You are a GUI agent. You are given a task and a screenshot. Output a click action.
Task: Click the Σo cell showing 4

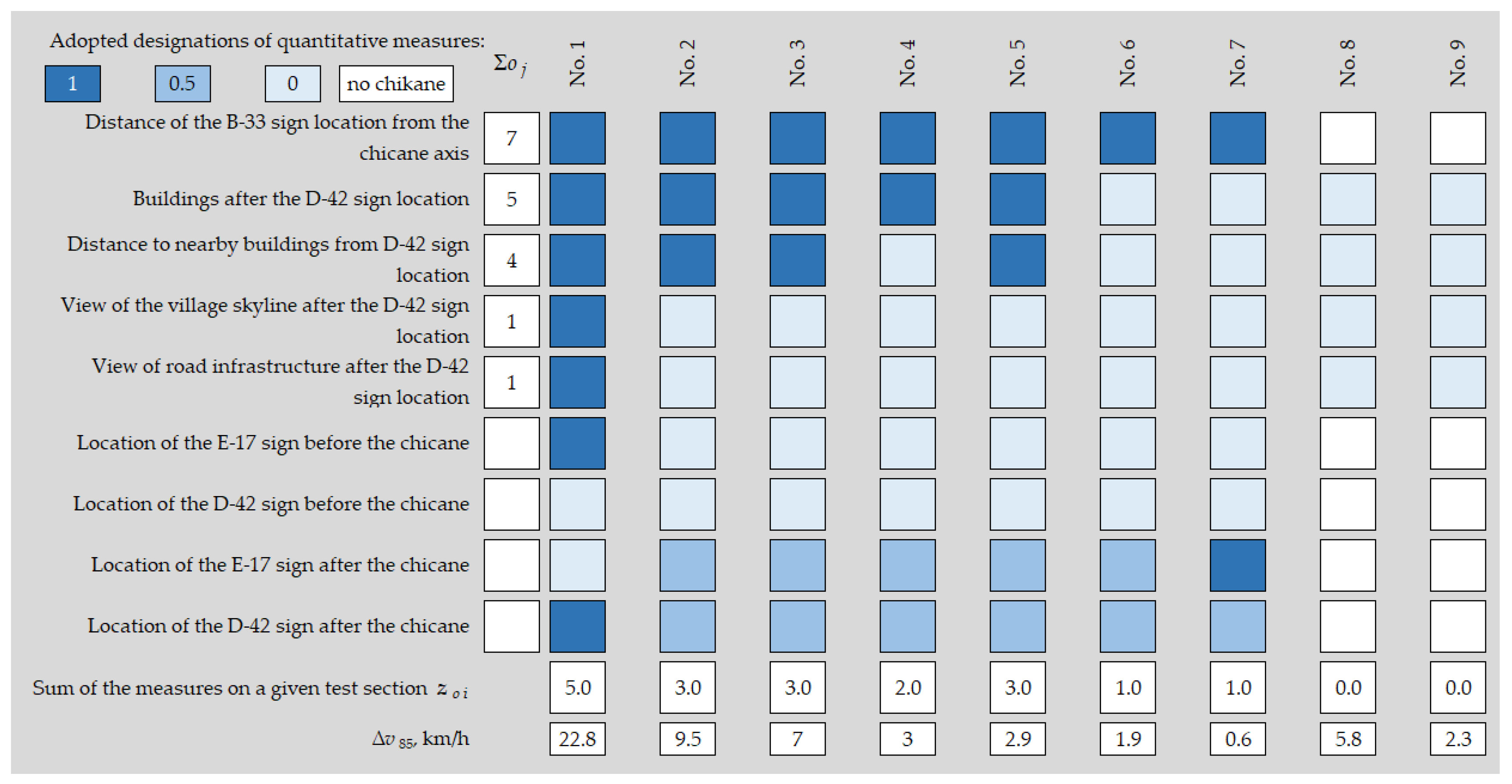pyautogui.click(x=511, y=260)
